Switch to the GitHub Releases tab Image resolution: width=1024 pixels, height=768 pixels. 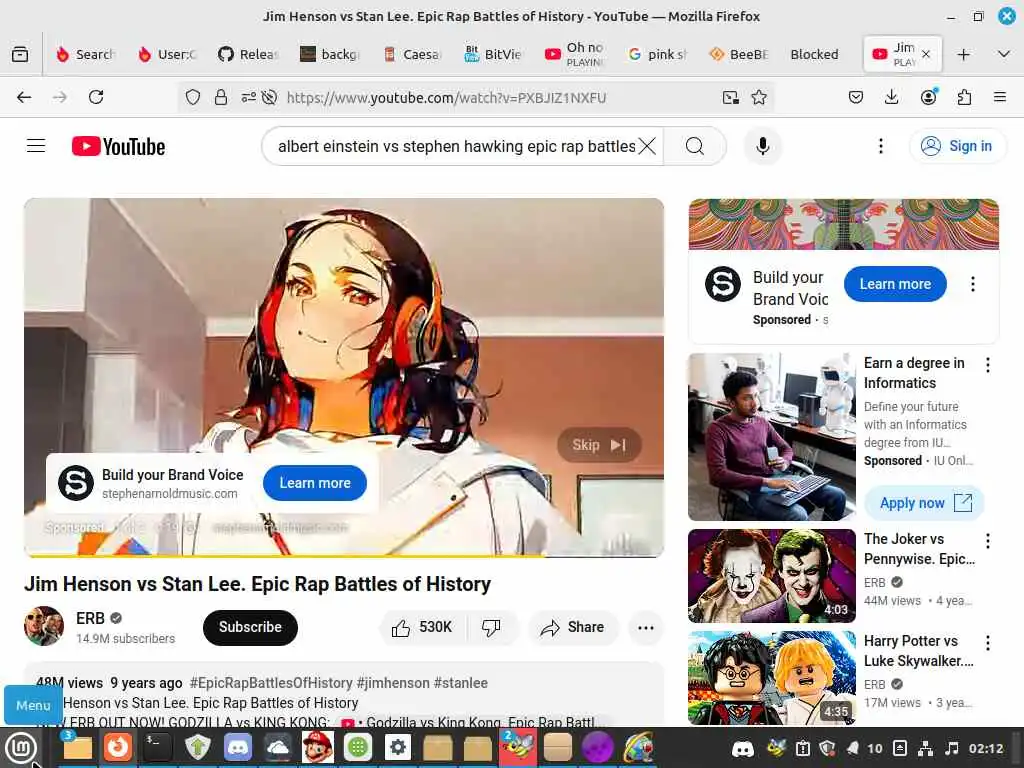coord(248,54)
